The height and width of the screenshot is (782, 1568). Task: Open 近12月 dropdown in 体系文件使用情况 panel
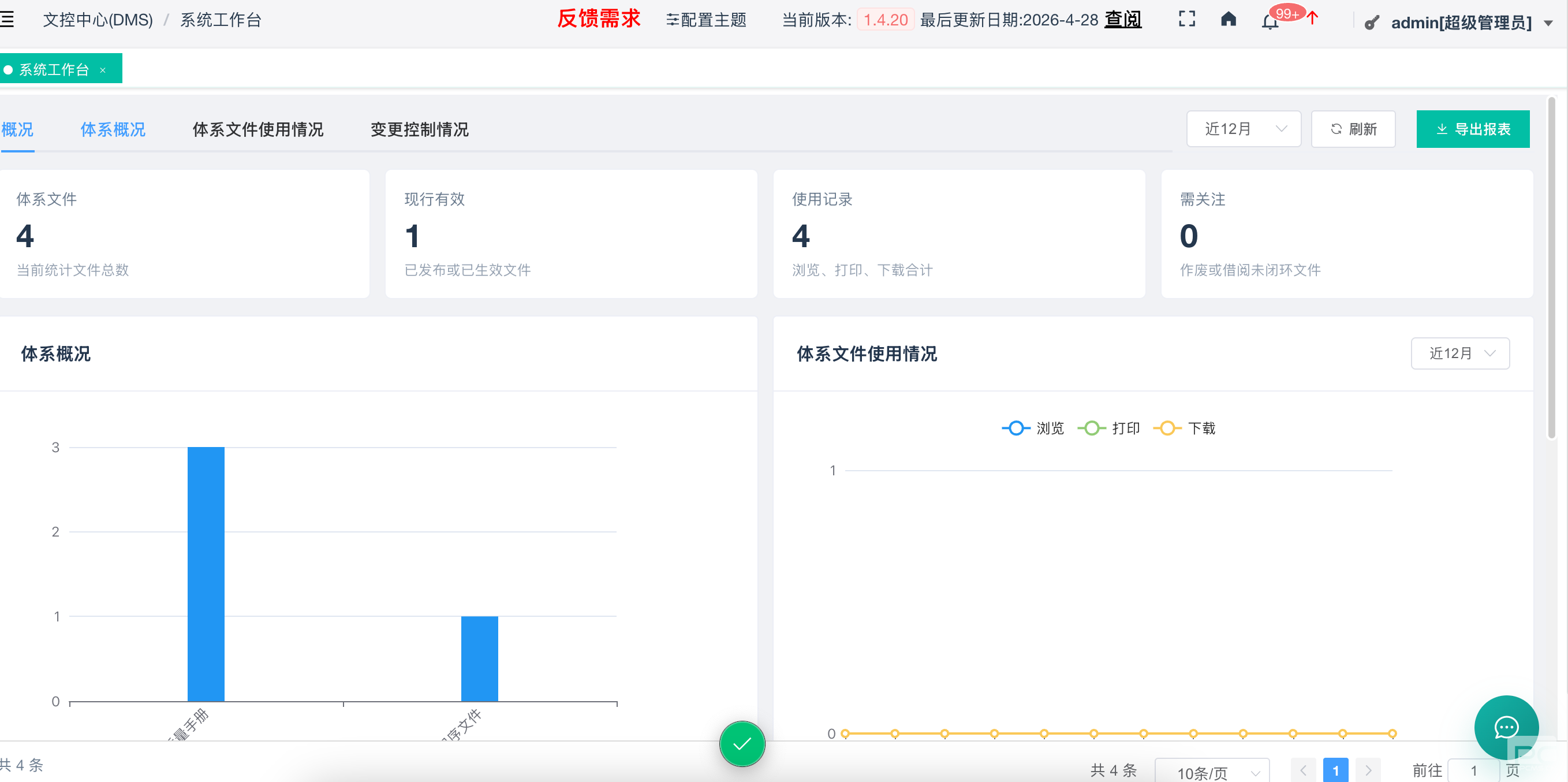pyautogui.click(x=1459, y=353)
